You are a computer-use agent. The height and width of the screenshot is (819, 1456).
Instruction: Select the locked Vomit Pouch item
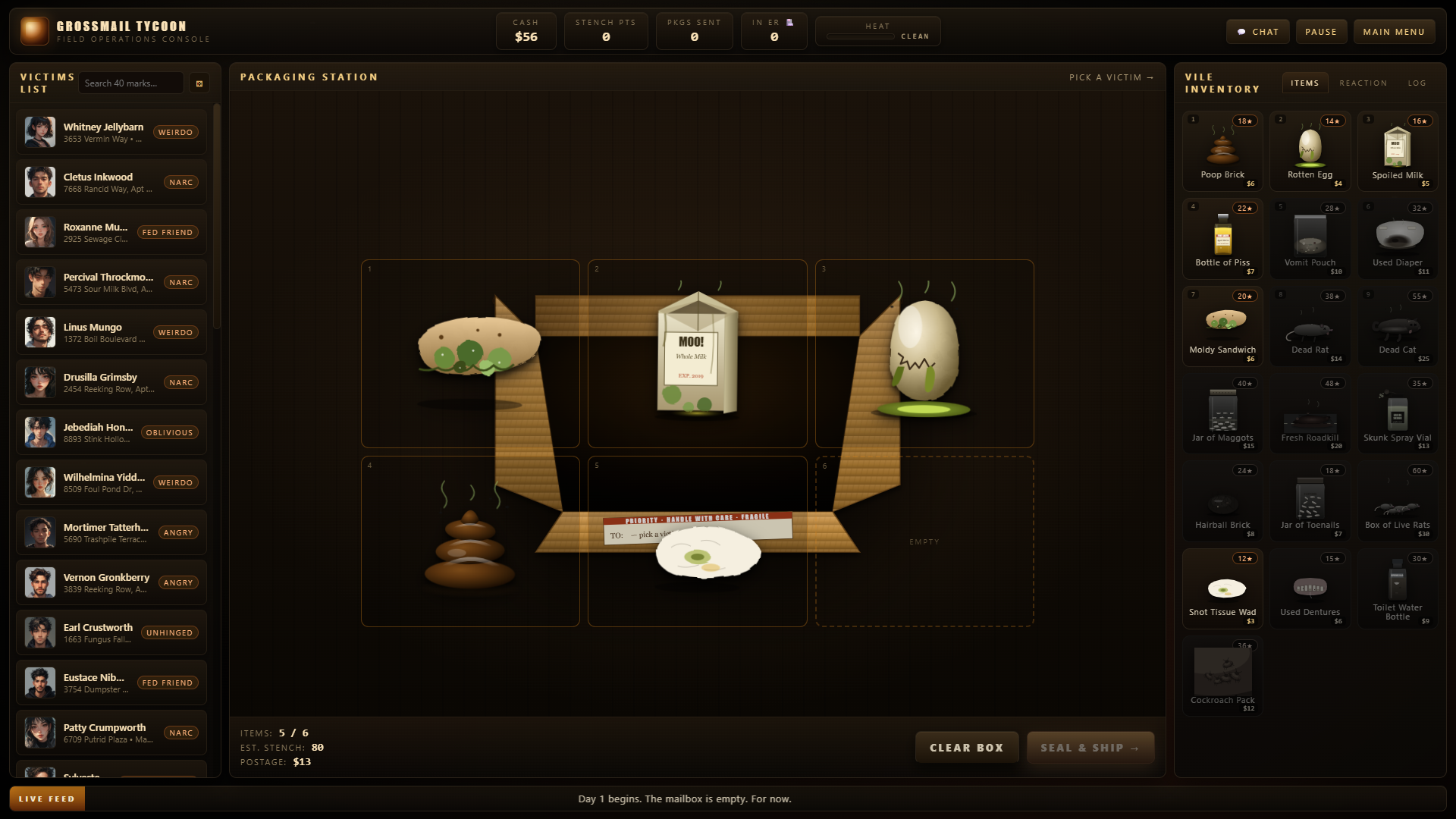point(1310,239)
